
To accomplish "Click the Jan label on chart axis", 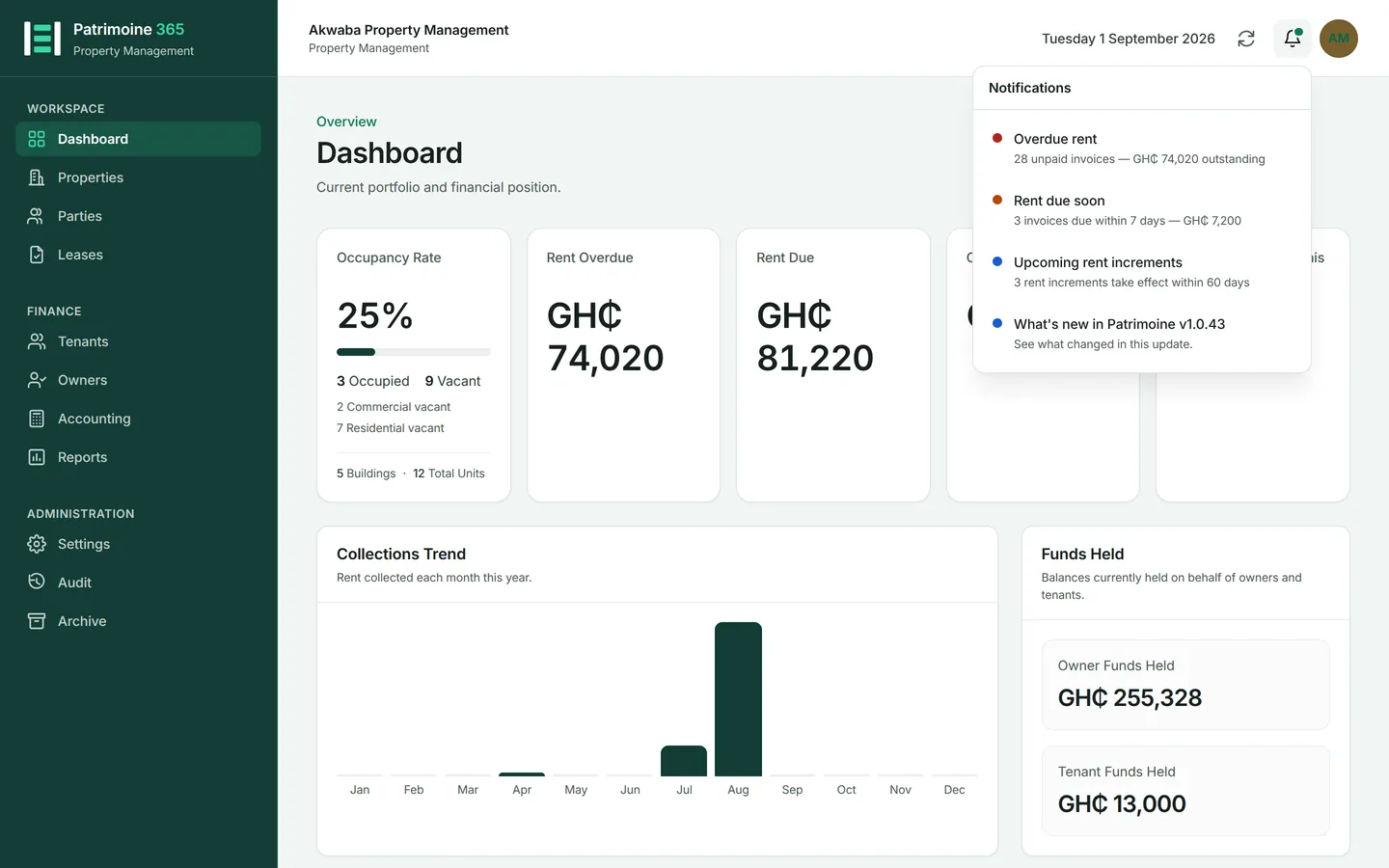I will click(360, 790).
